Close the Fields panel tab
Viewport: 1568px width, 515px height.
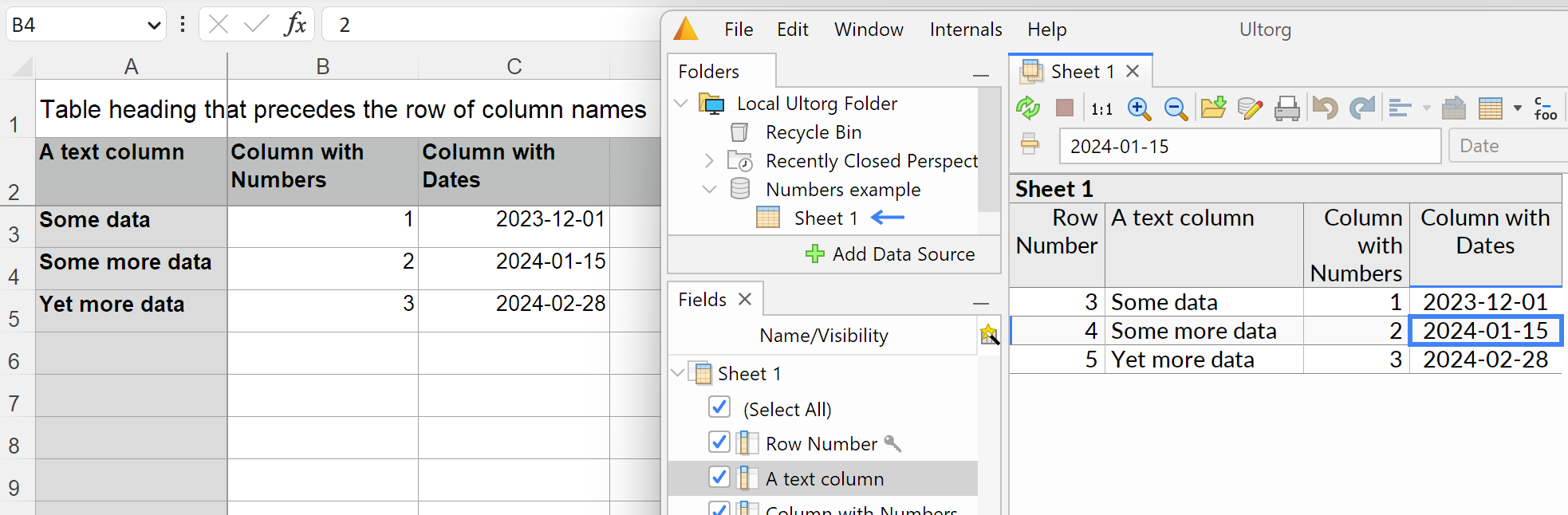[745, 299]
